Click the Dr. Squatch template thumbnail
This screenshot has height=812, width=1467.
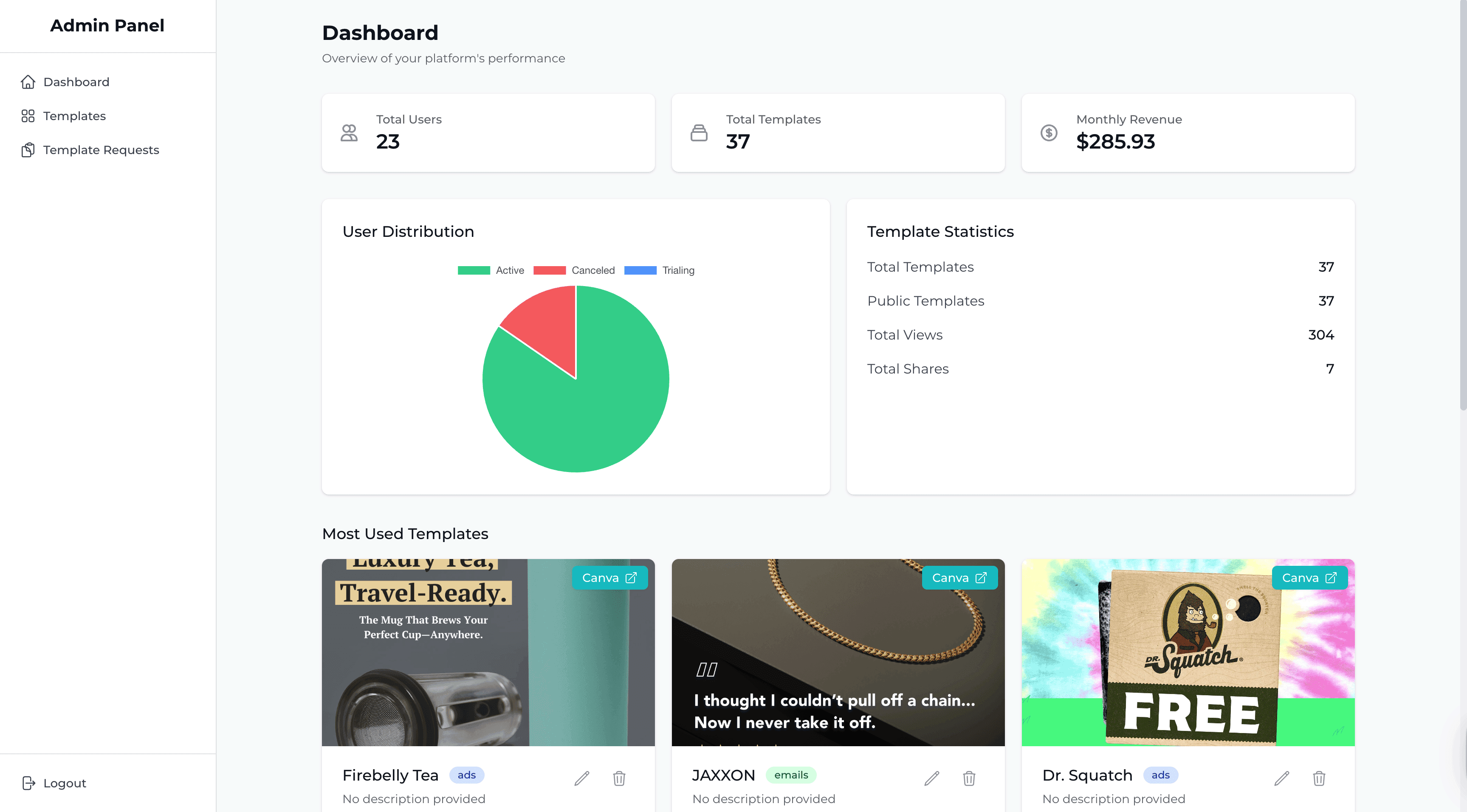pos(1188,652)
